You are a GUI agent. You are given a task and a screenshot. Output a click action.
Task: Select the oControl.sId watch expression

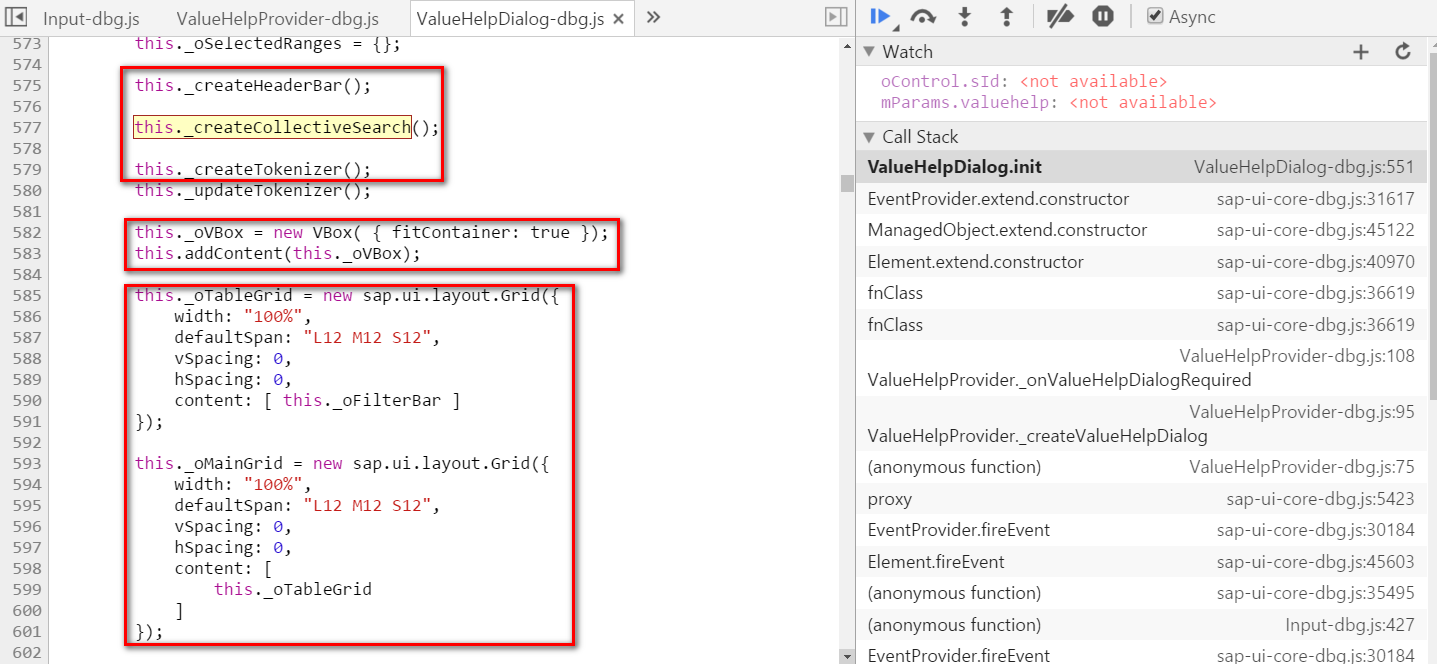click(1023, 82)
